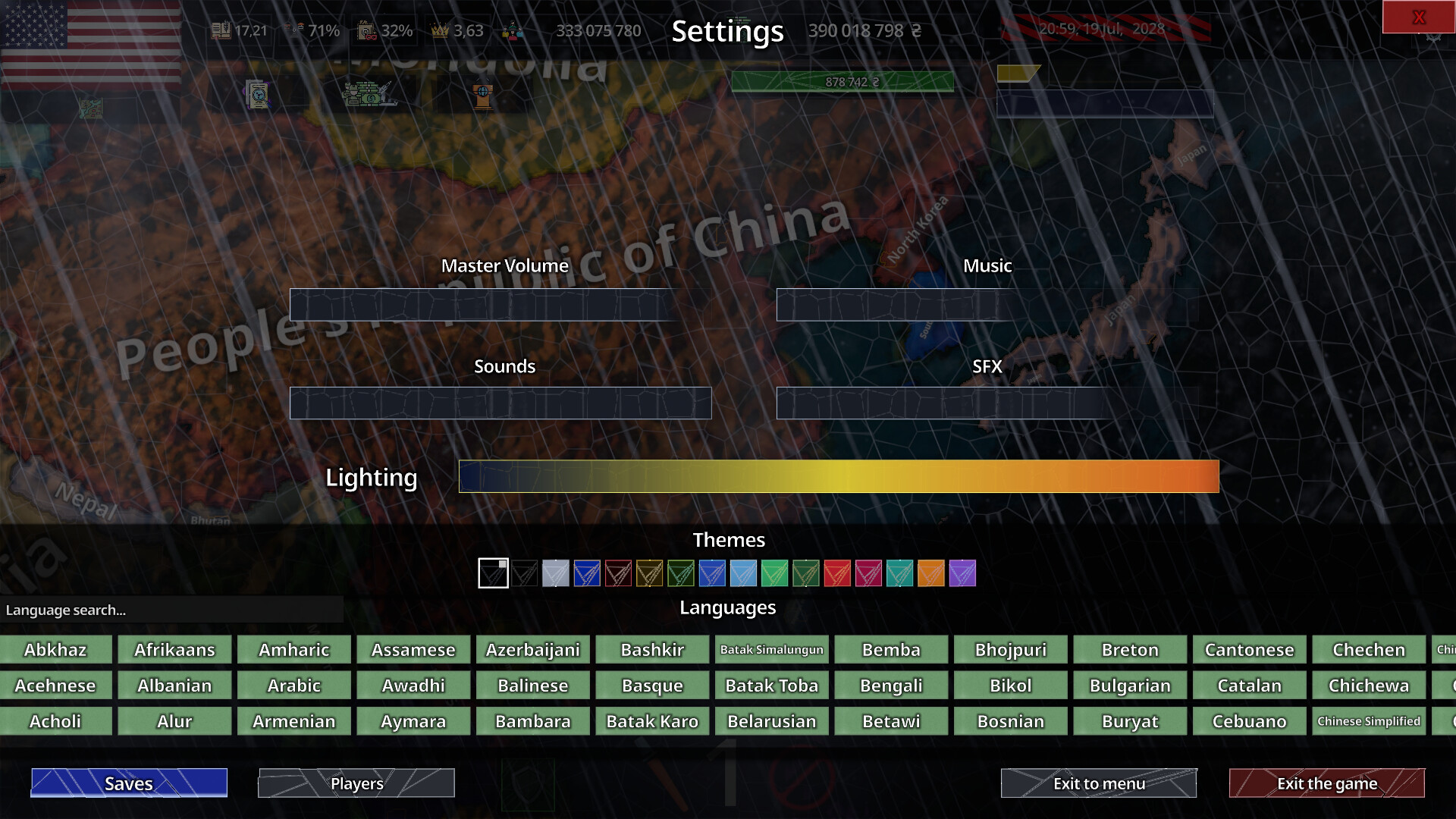This screenshot has height=819, width=1456.
Task: Click the United States flag icon
Action: [91, 44]
